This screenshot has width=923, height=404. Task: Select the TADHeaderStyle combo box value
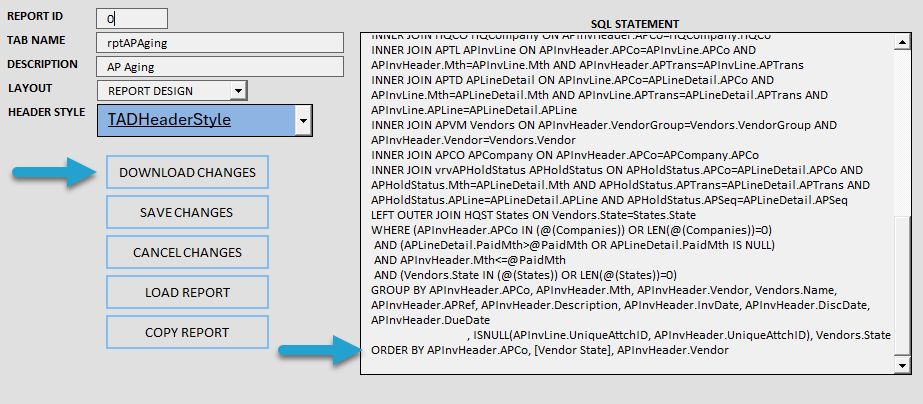[197, 121]
